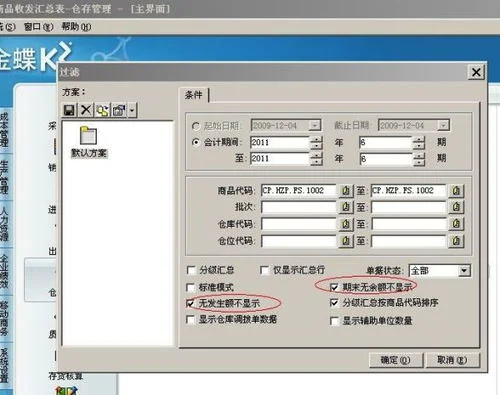
Task: Enable 显示仓库调拨单数据 checkbox
Action: 190,320
